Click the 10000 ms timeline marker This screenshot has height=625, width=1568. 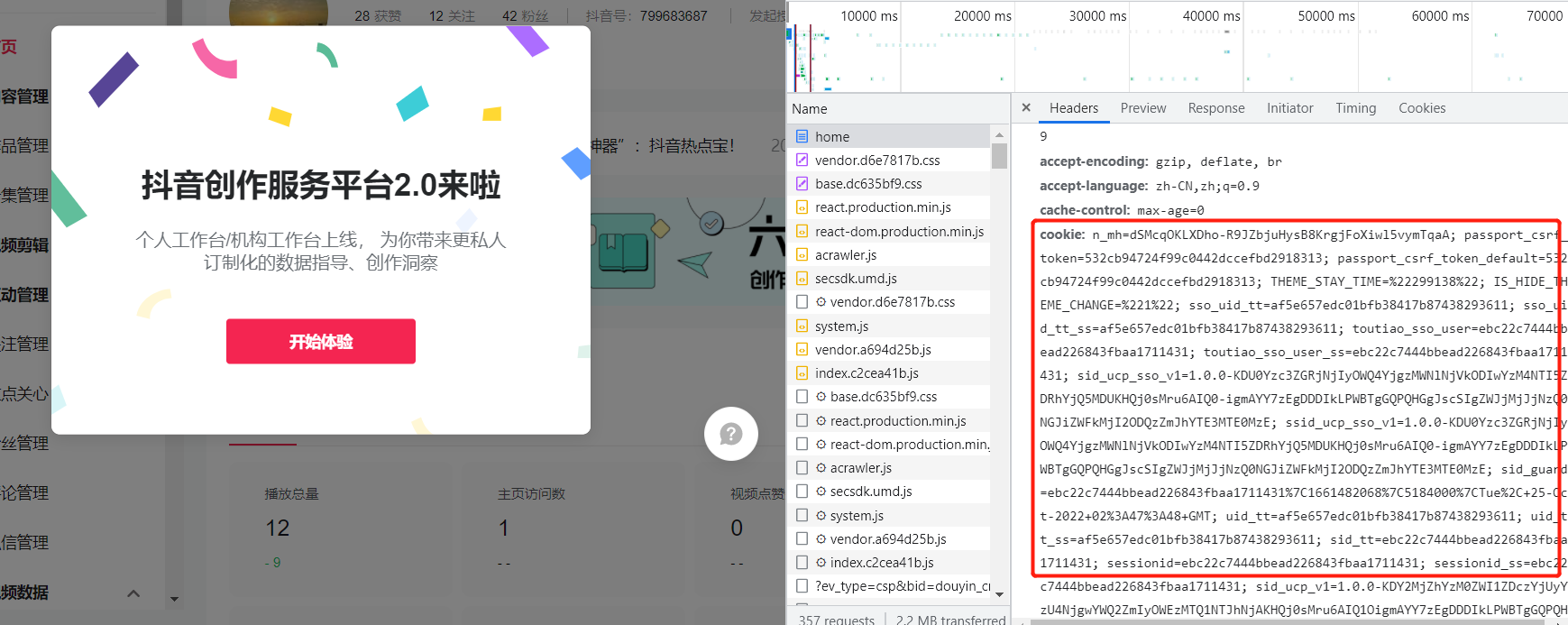pyautogui.click(x=868, y=15)
